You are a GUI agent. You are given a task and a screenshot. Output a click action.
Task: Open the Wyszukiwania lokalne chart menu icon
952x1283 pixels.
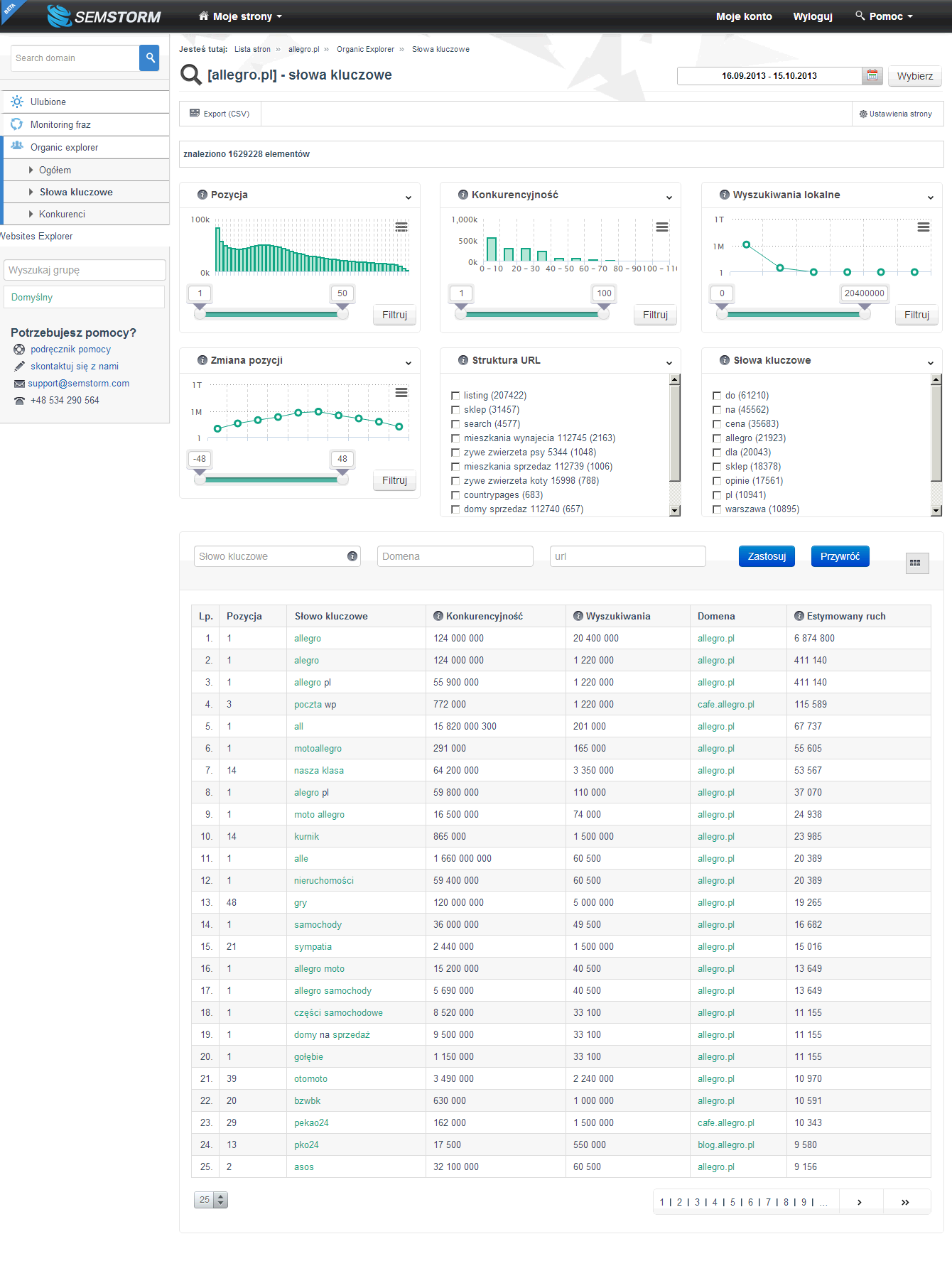924,227
